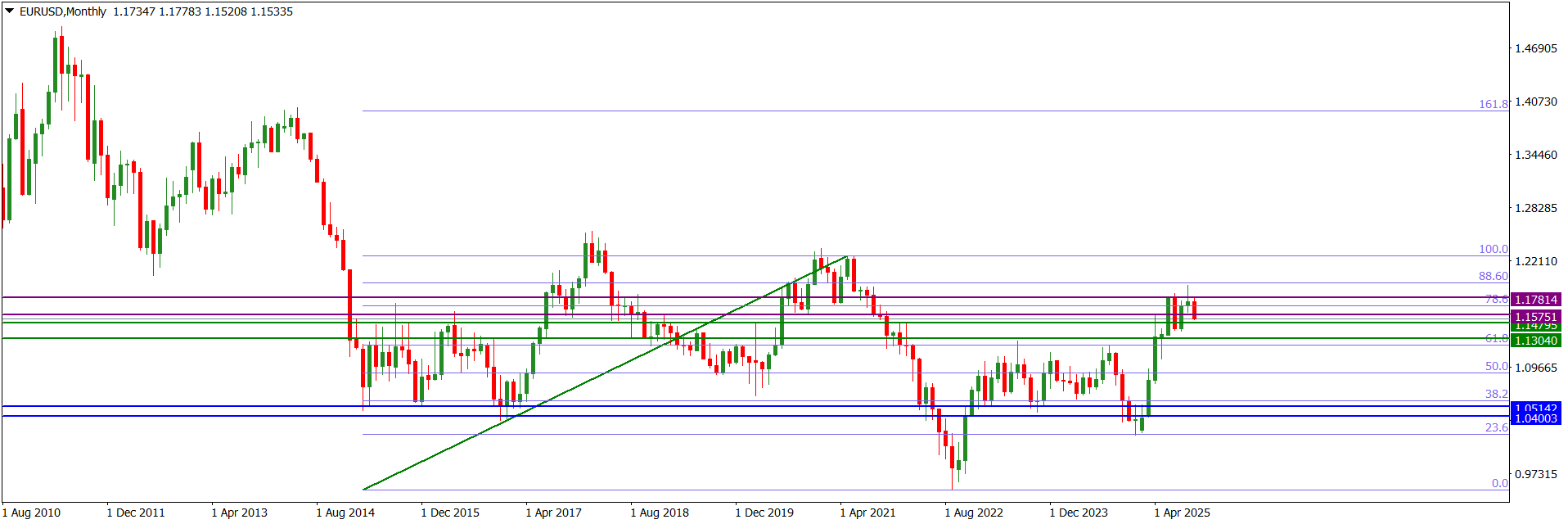The image size is (1568, 524).
Task: Click the blue 1.05142 price label
Action: 1535,408
